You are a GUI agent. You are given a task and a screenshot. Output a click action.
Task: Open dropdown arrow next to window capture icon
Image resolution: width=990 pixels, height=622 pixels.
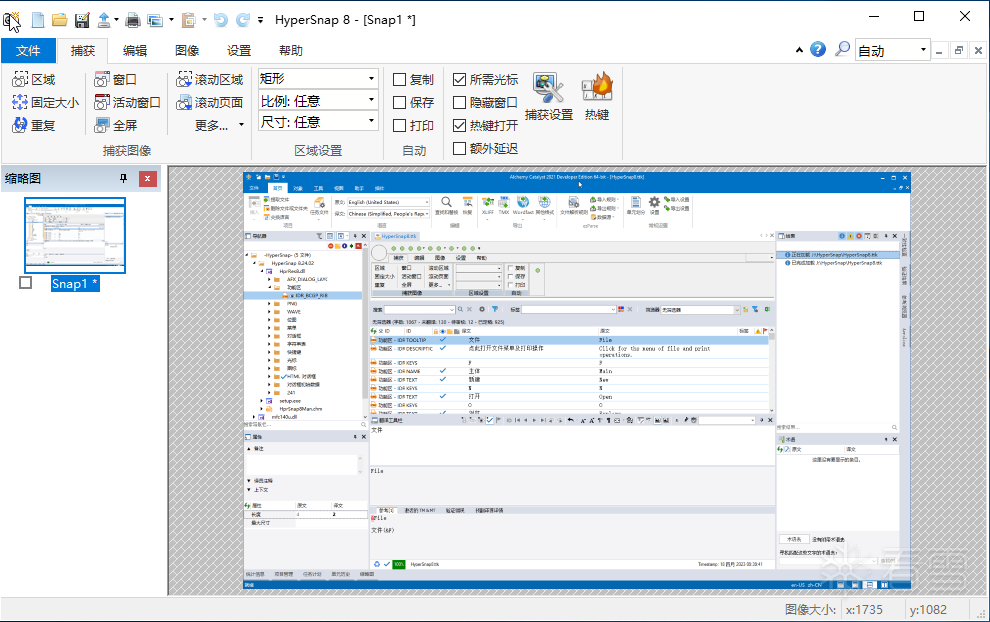coord(171,20)
